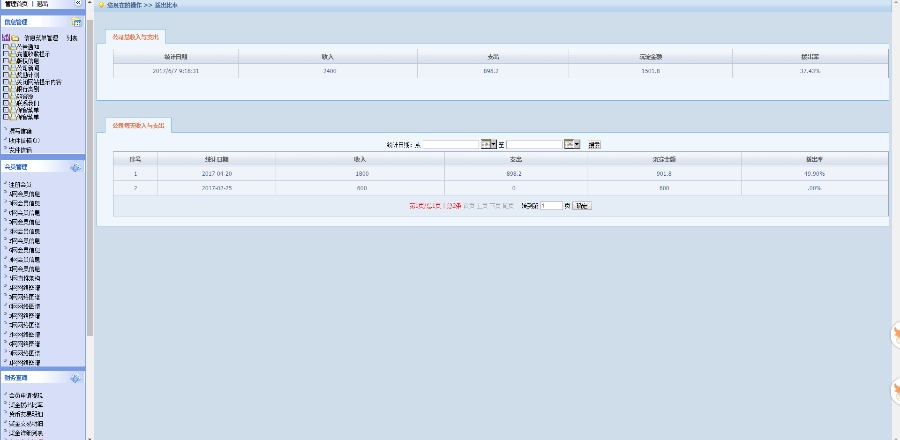Open 写信息 compose message link
The width and height of the screenshot is (900, 440).
tap(20, 131)
